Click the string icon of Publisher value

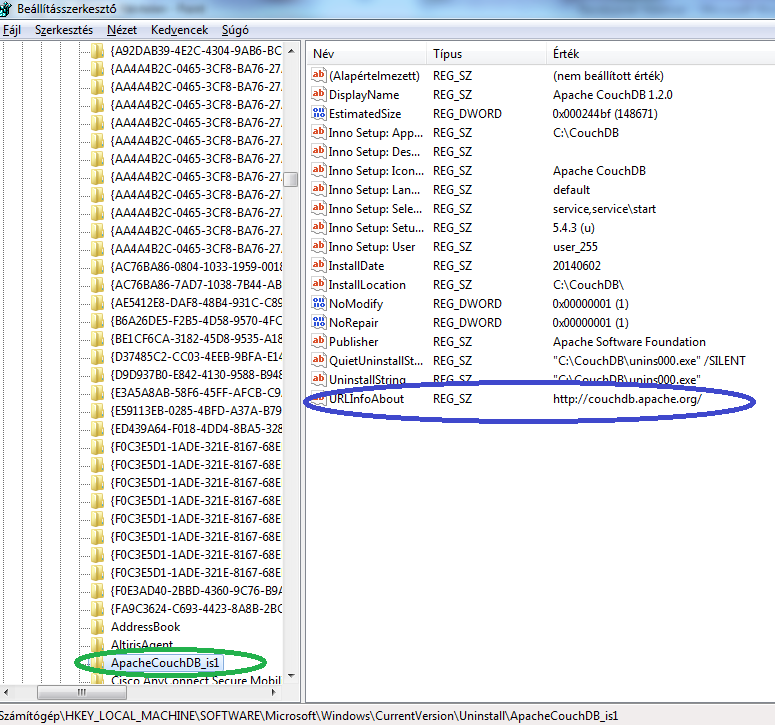point(318,341)
